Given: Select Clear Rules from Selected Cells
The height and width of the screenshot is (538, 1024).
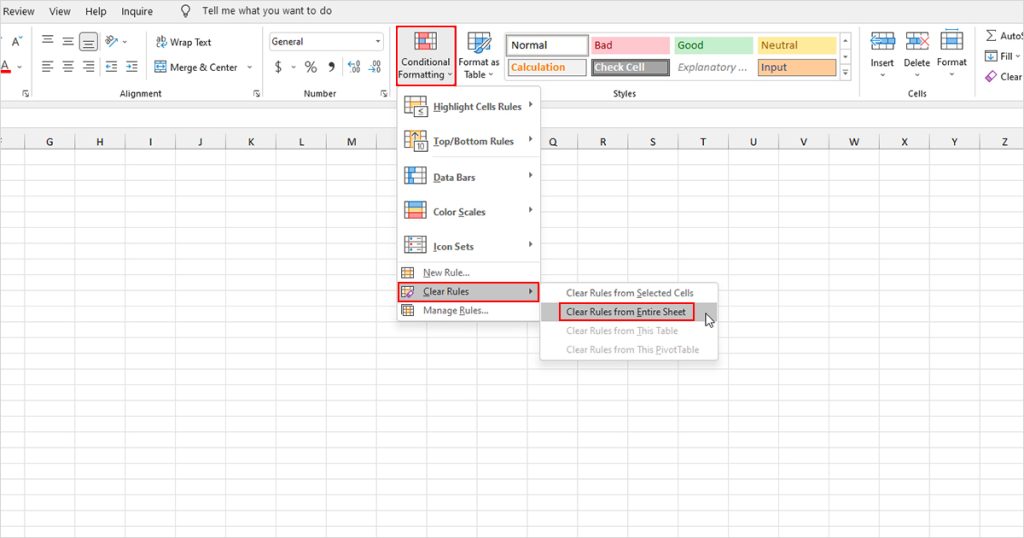Looking at the screenshot, I should pos(629,293).
